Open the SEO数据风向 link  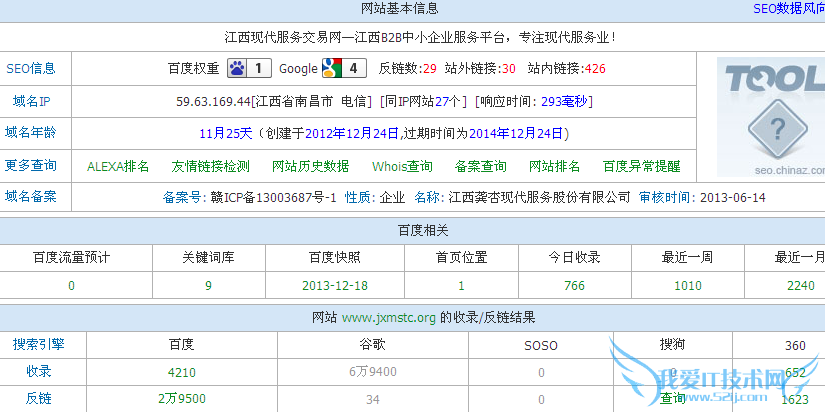(789, 8)
